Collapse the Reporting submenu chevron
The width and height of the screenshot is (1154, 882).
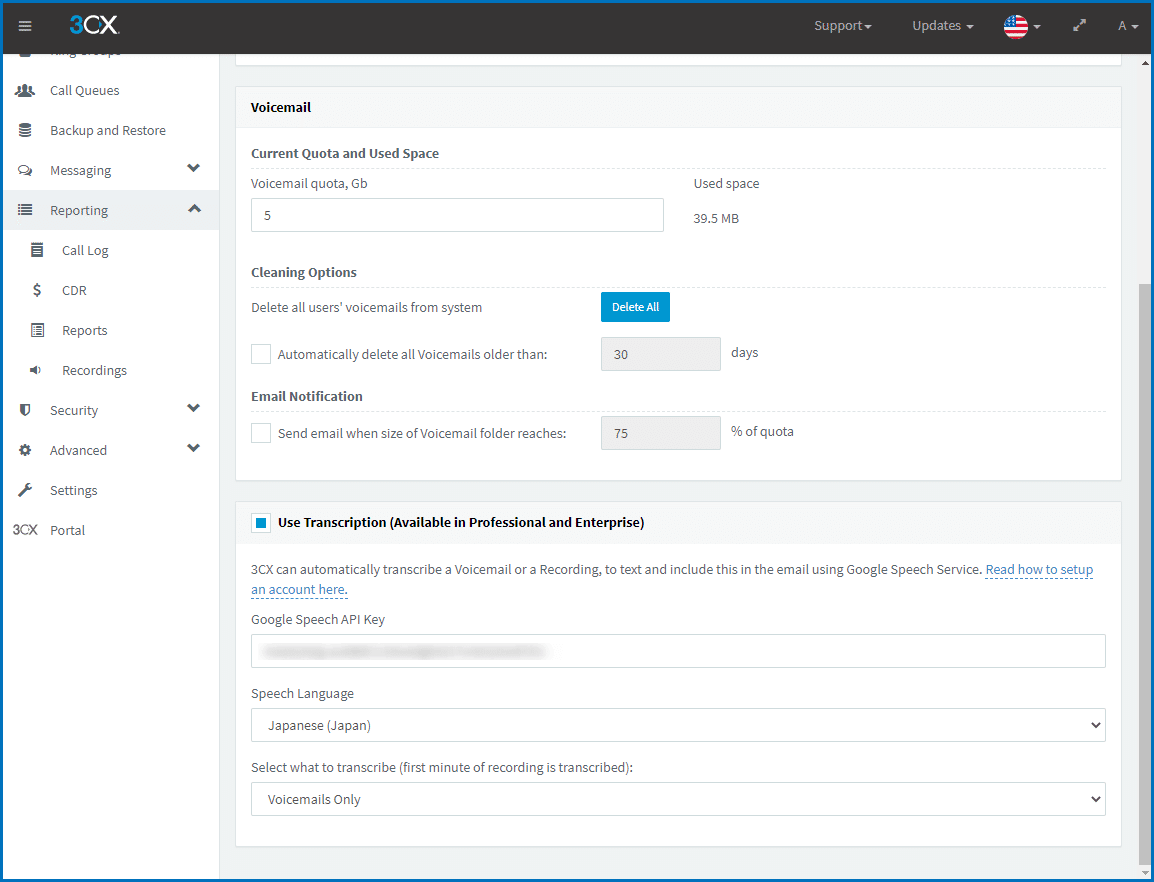[x=194, y=209]
